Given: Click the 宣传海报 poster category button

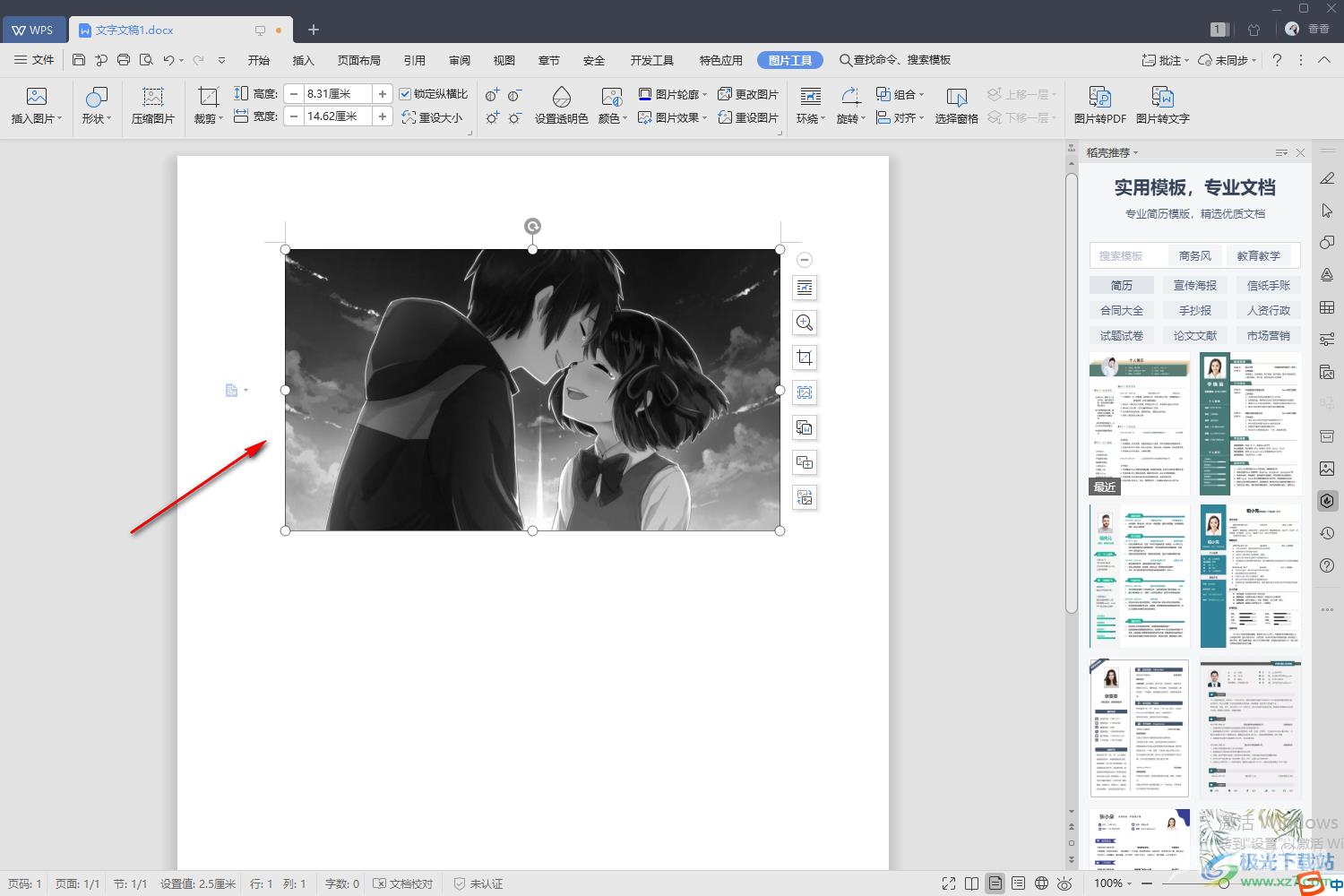Looking at the screenshot, I should 1195,285.
